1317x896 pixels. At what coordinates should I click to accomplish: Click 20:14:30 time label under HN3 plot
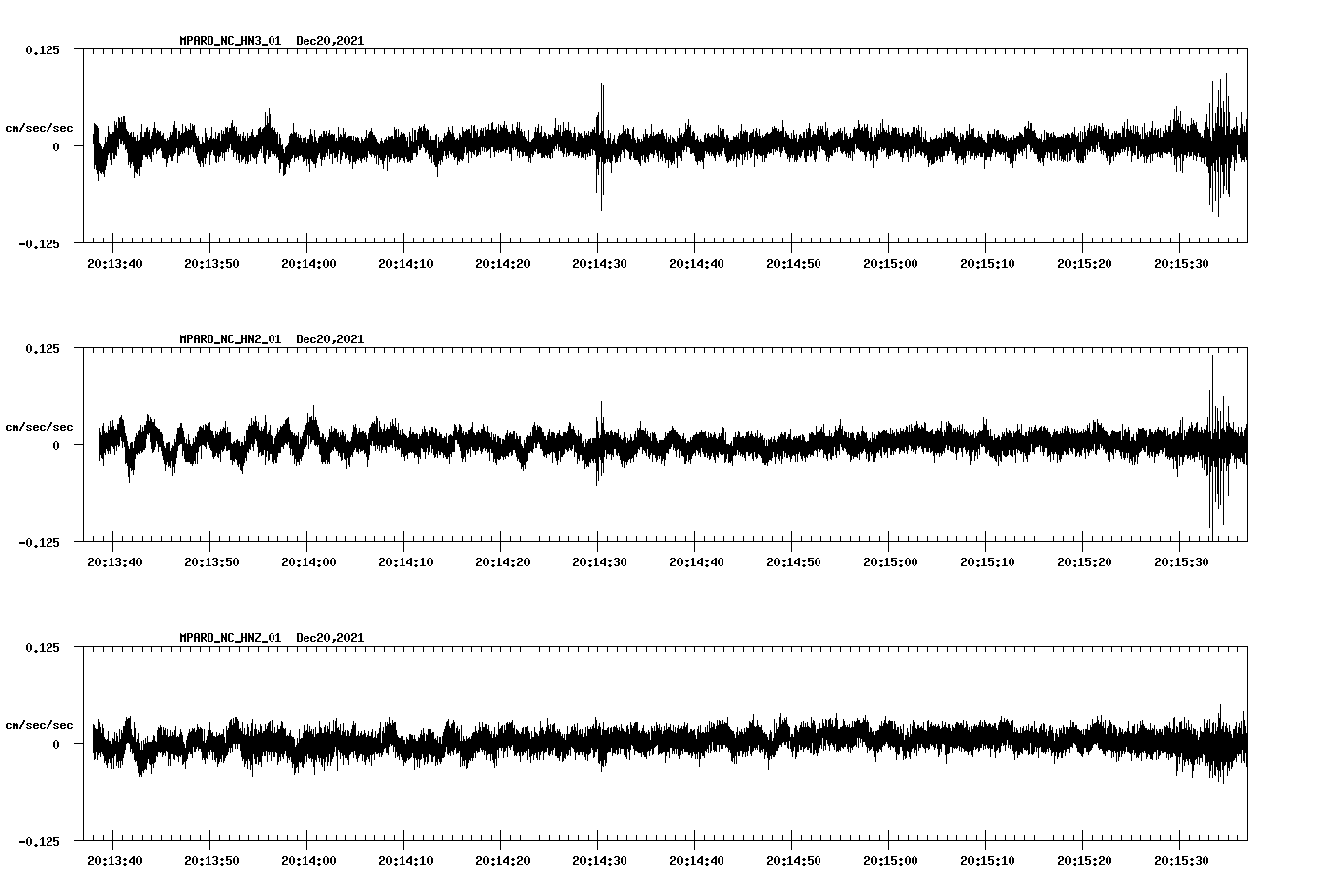coord(599,263)
